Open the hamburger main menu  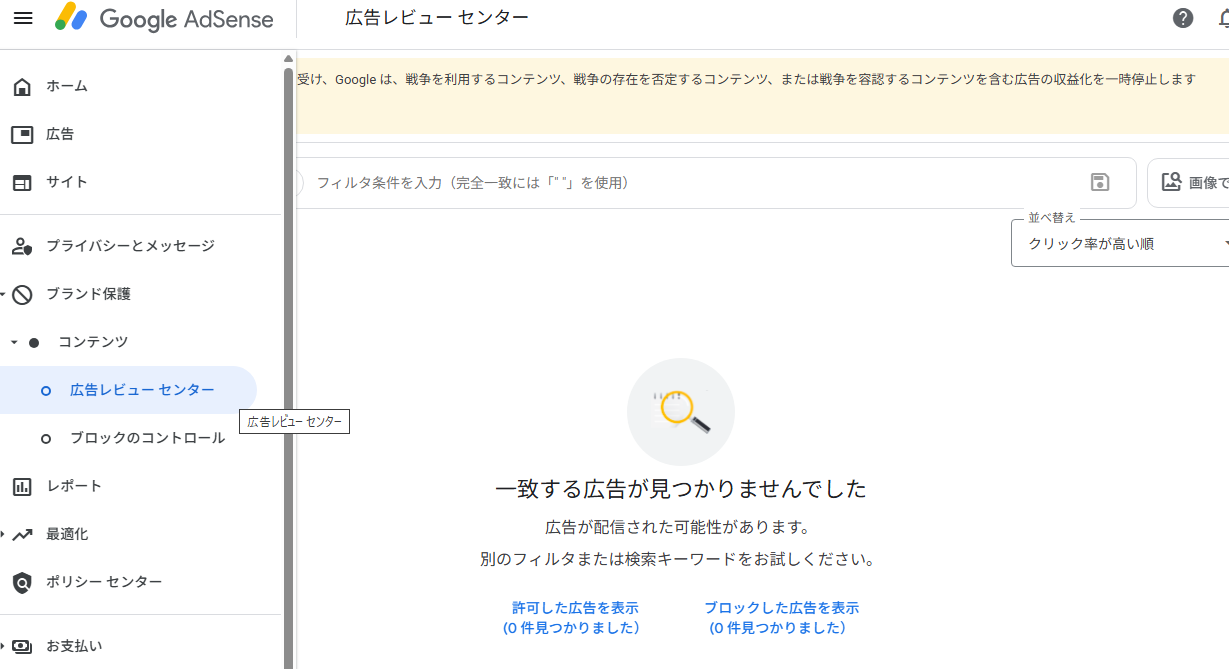click(x=22, y=18)
